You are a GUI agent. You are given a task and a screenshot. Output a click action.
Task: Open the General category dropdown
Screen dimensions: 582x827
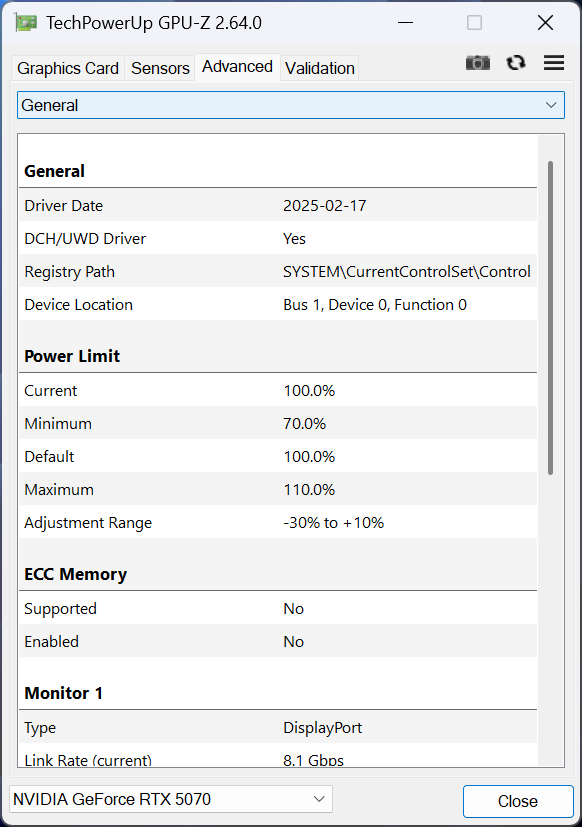[290, 105]
